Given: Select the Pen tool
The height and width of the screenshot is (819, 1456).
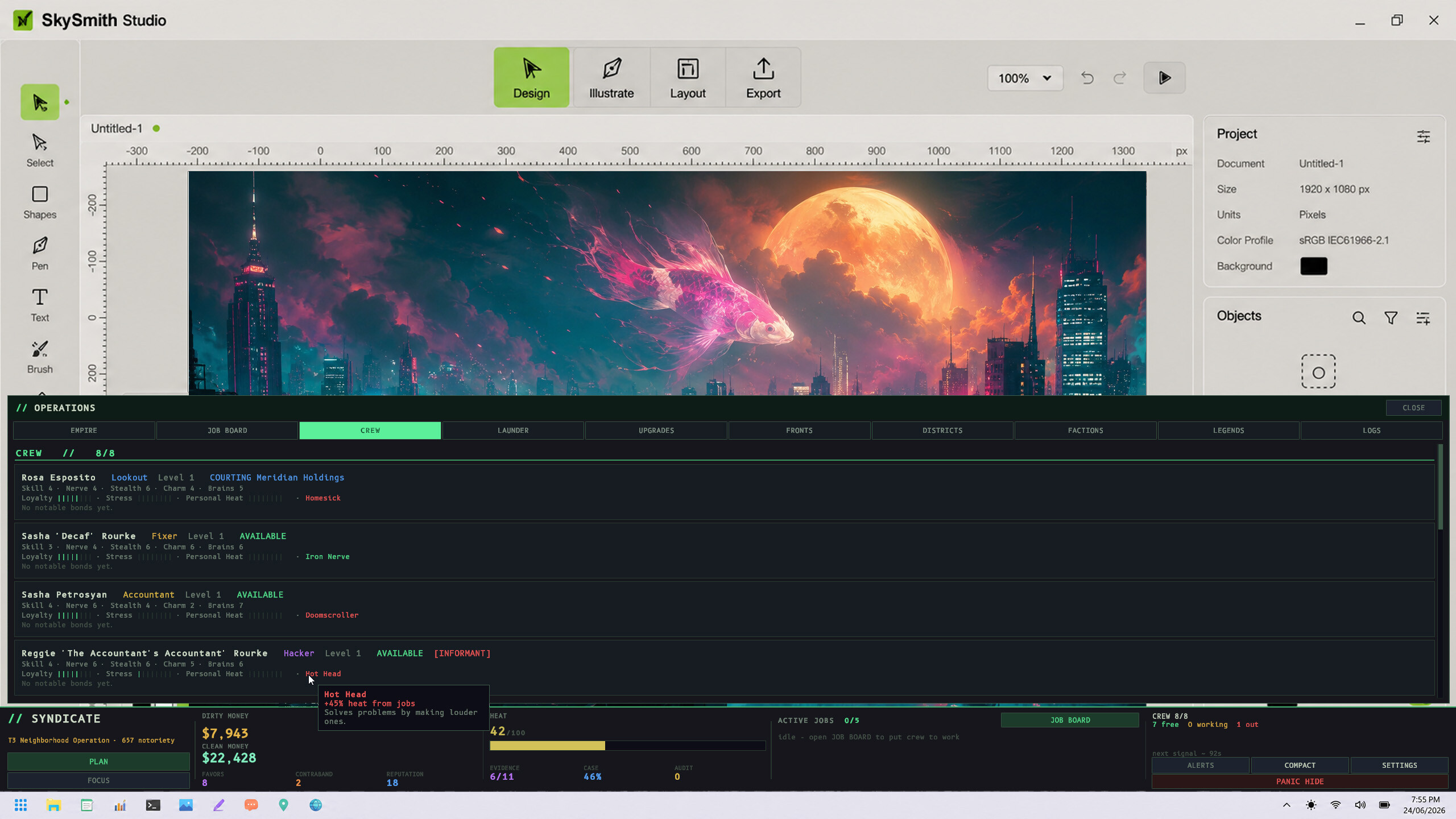Looking at the screenshot, I should click(40, 254).
